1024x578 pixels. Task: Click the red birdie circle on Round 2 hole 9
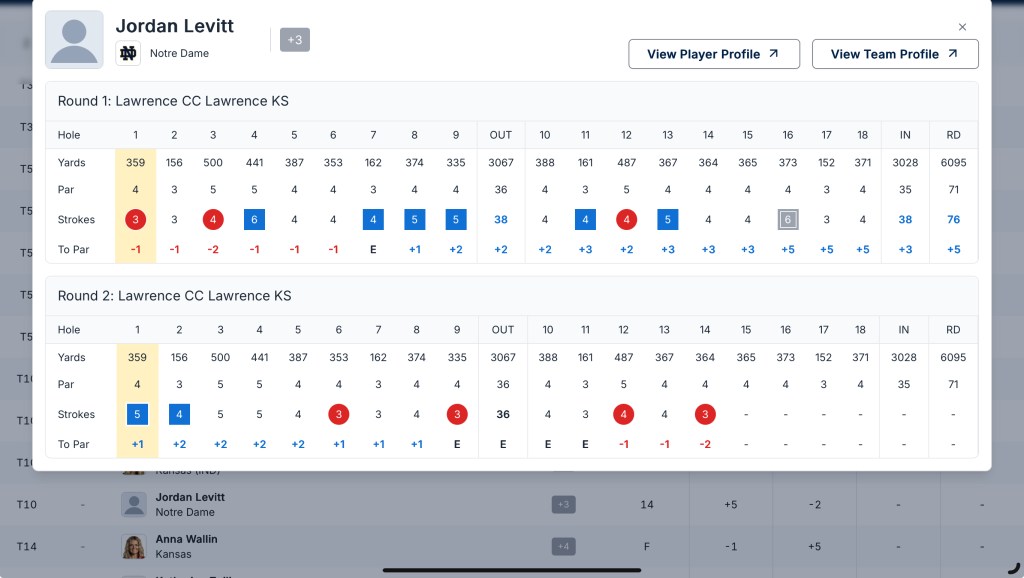(x=457, y=414)
